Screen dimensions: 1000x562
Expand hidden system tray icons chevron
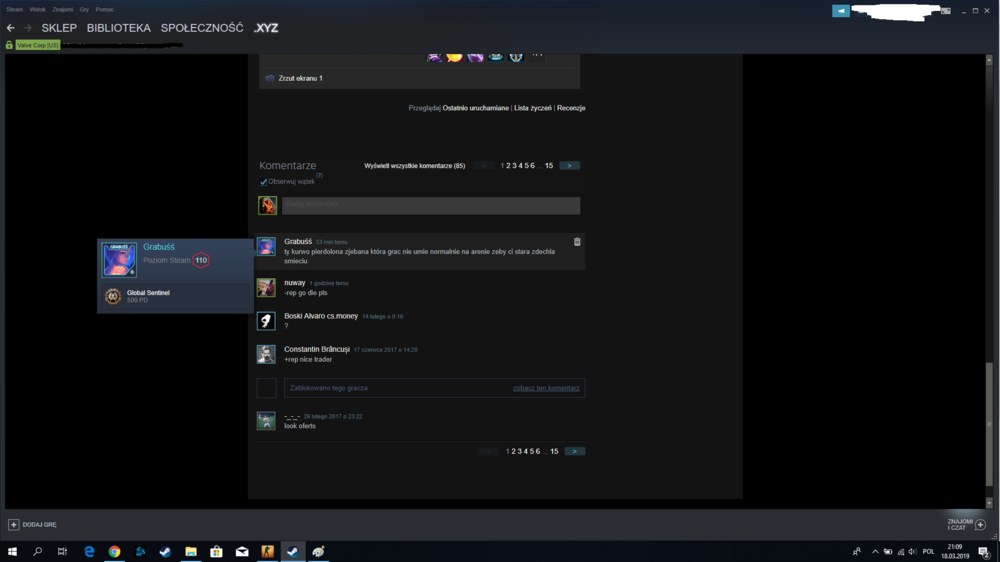pyautogui.click(x=875, y=552)
